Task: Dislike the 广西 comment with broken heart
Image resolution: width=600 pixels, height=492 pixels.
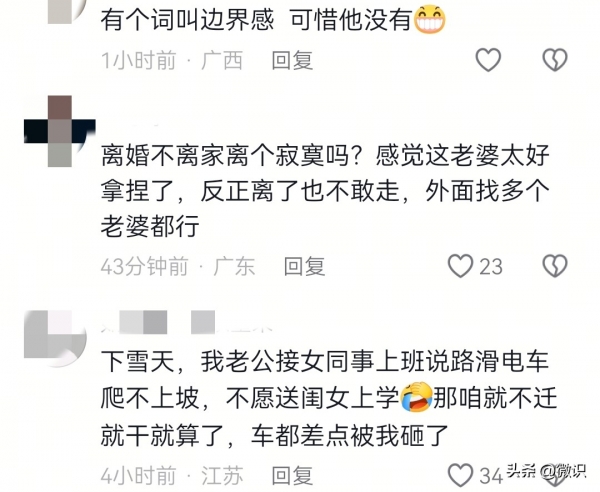Action: 555,60
